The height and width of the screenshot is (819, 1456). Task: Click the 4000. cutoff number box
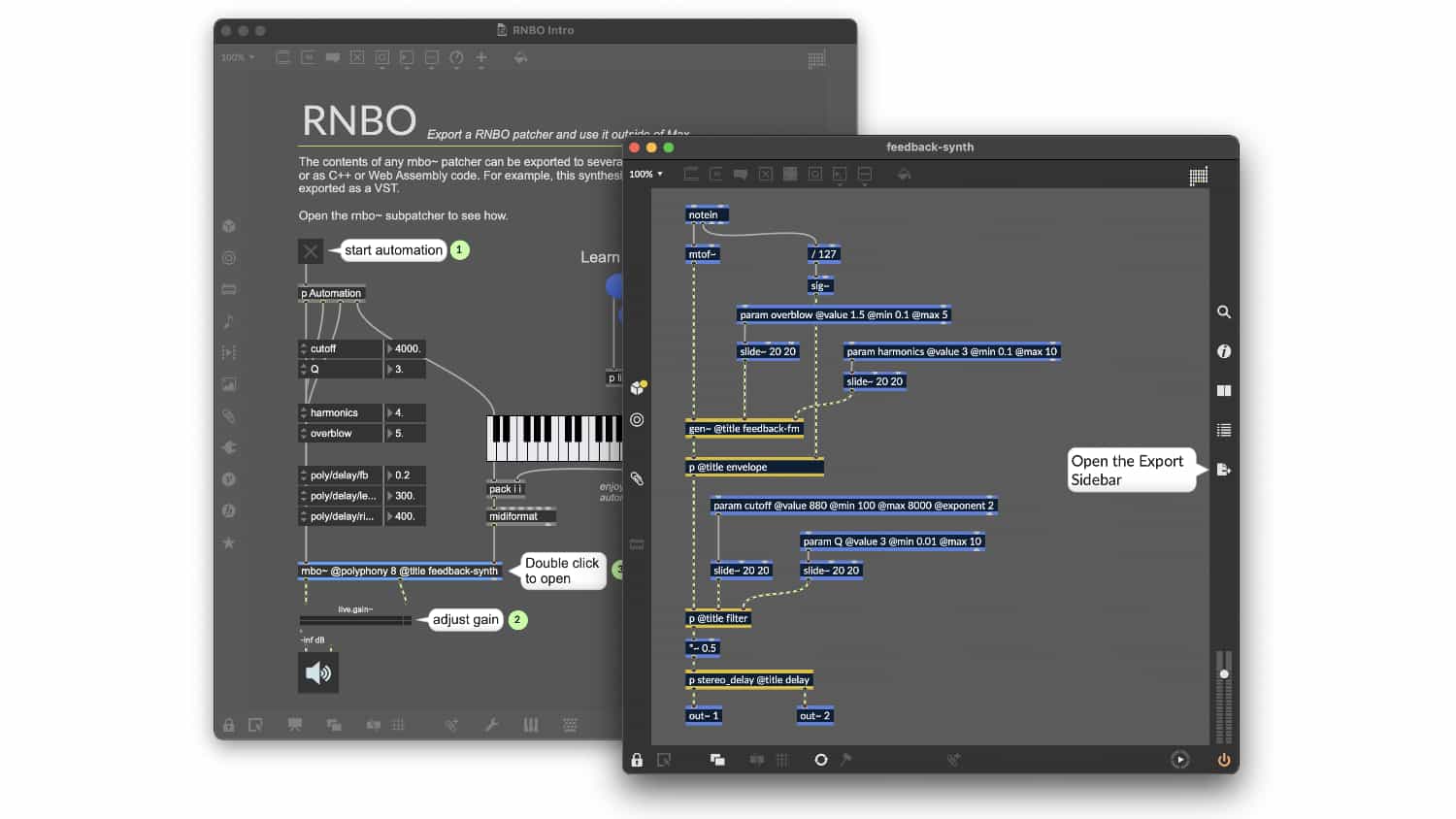(x=406, y=348)
